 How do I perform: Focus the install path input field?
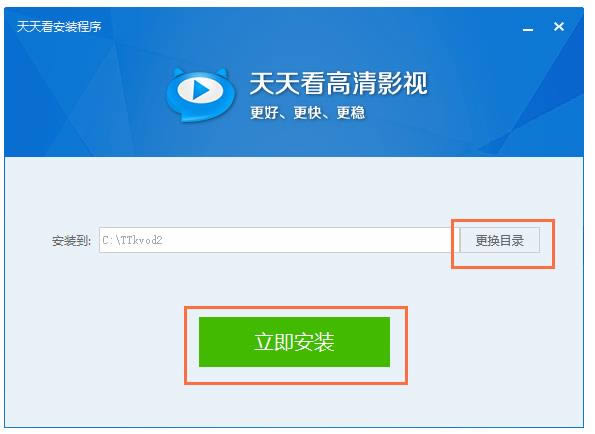pos(279,240)
